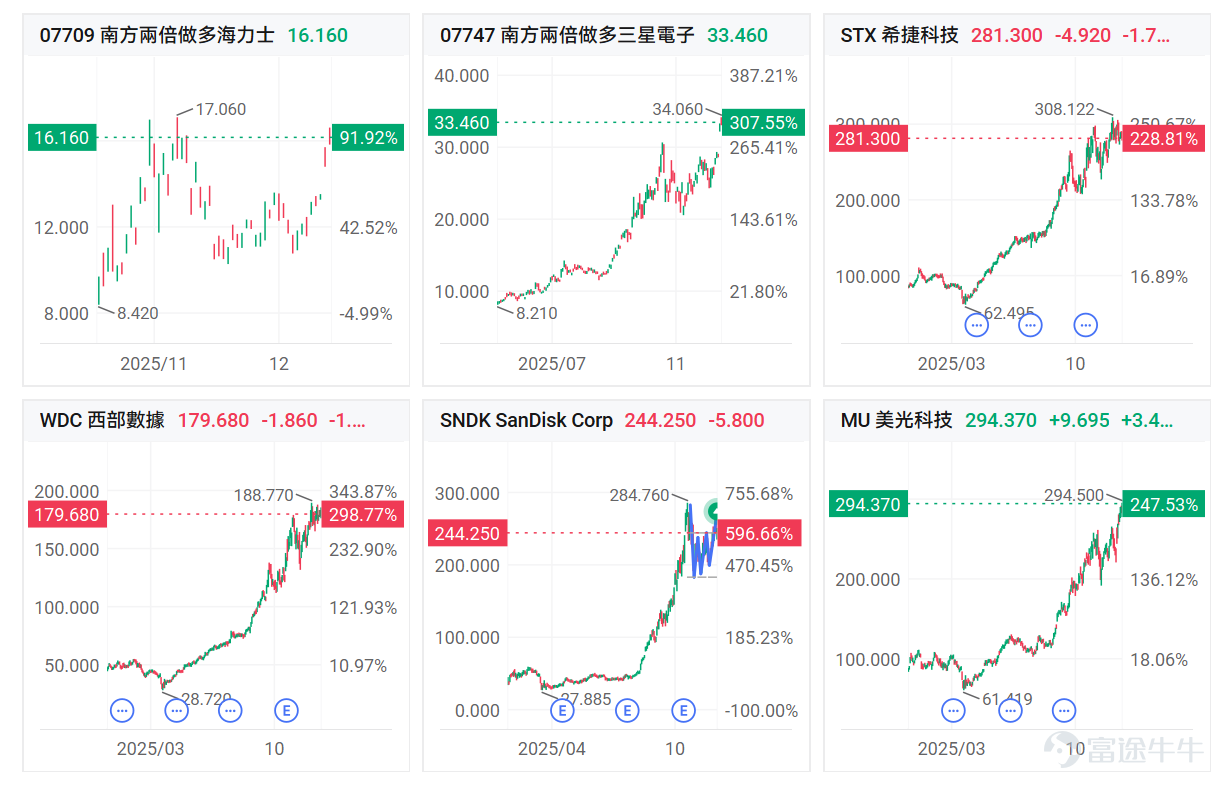The height and width of the screenshot is (786, 1224).
Task: Click the 284.760 high label on SNDK chart
Action: pos(639,494)
